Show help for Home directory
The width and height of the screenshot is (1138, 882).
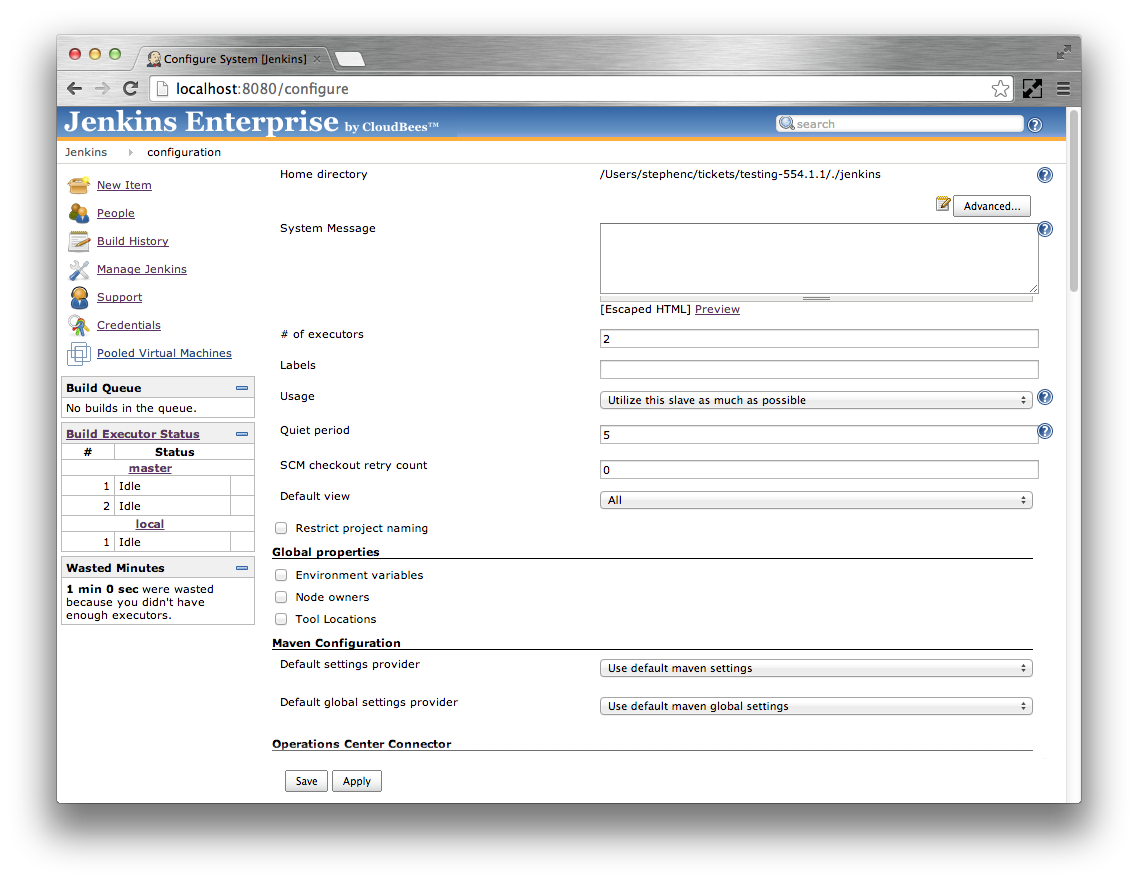[x=1044, y=175]
